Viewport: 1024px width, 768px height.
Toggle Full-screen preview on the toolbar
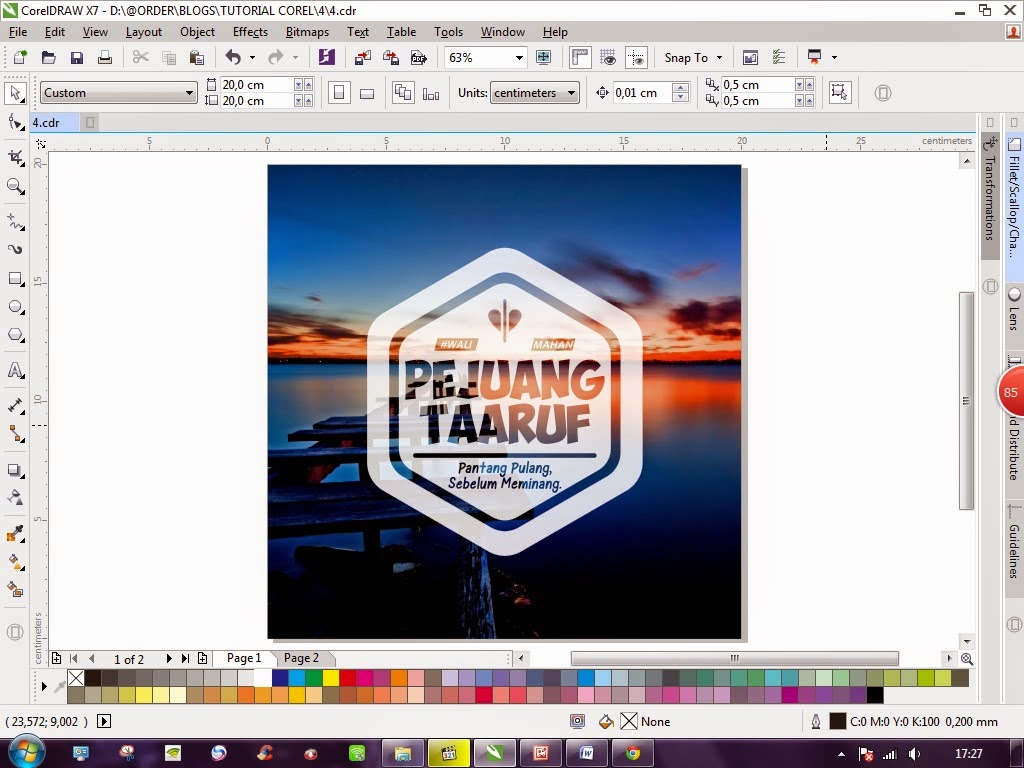tap(543, 57)
